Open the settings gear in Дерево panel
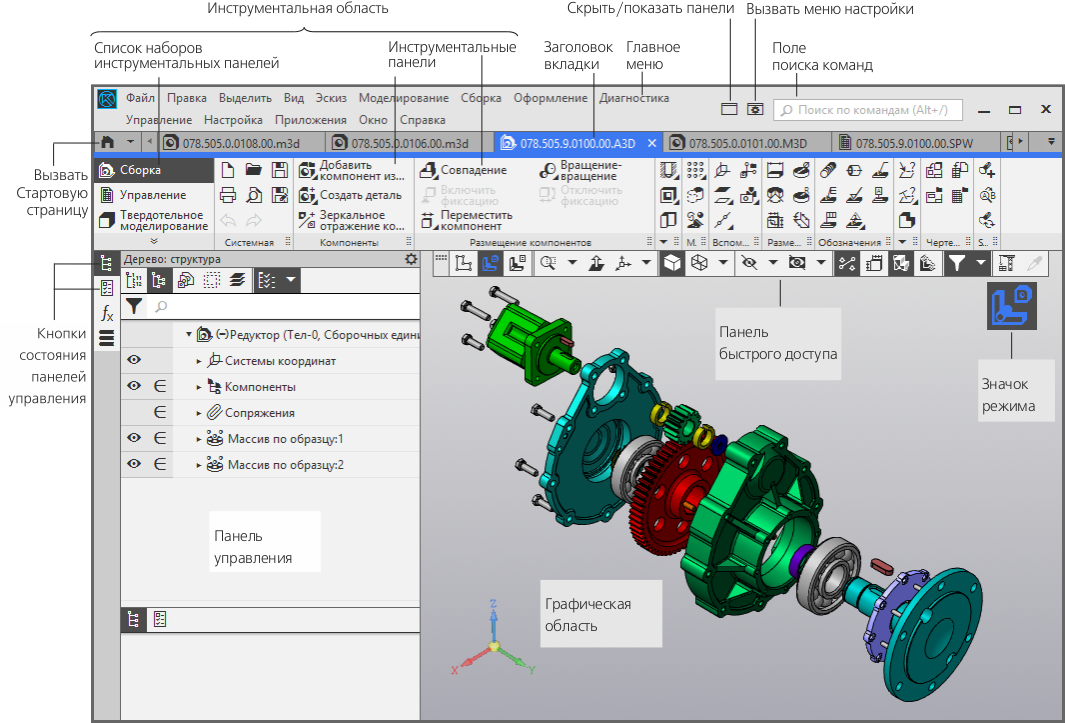The width and height of the screenshot is (1065, 723). pos(410,259)
